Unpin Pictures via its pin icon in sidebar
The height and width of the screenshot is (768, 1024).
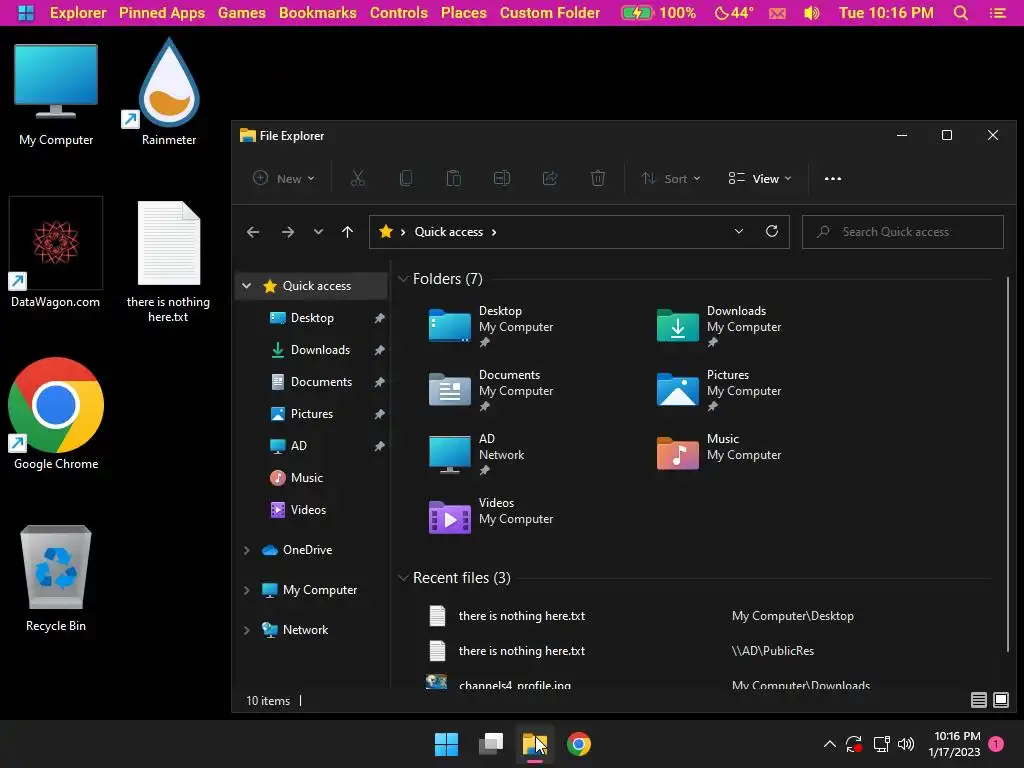click(379, 414)
